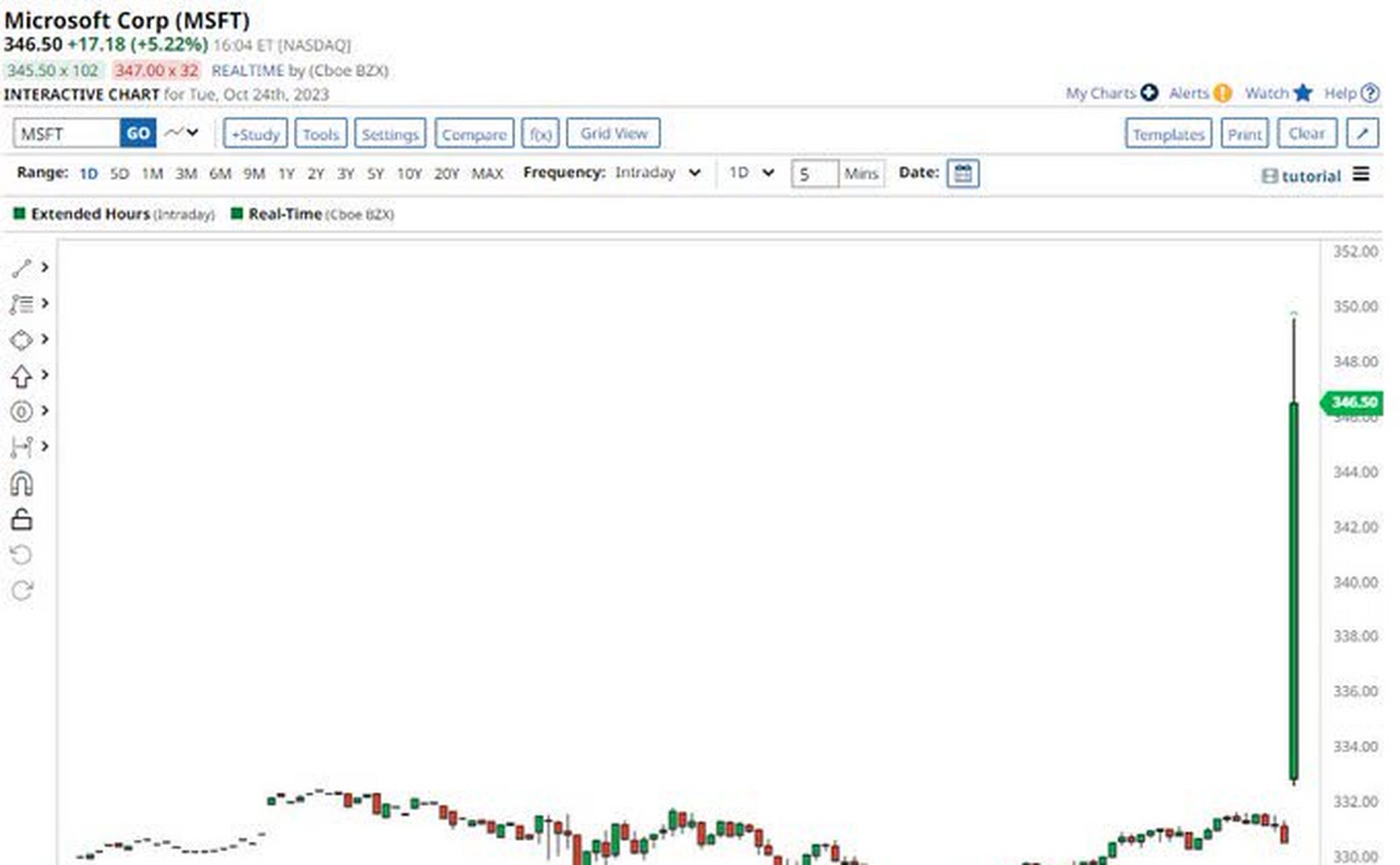
Task: Click the pop-out expand chart icon button
Action: [1362, 133]
